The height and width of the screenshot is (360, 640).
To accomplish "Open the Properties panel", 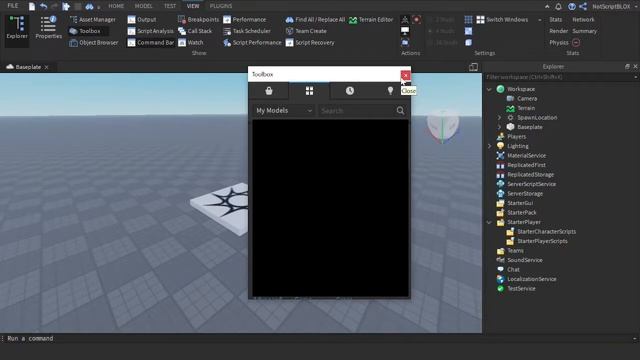I will coord(49,28).
